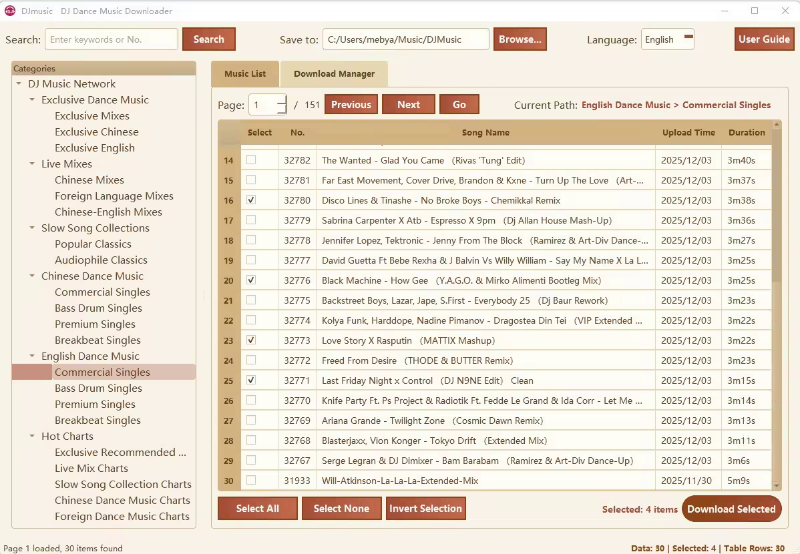The image size is (800, 554).
Task: Tick the checkbox for The Wanted - Glad You Came
Action: click(251, 160)
